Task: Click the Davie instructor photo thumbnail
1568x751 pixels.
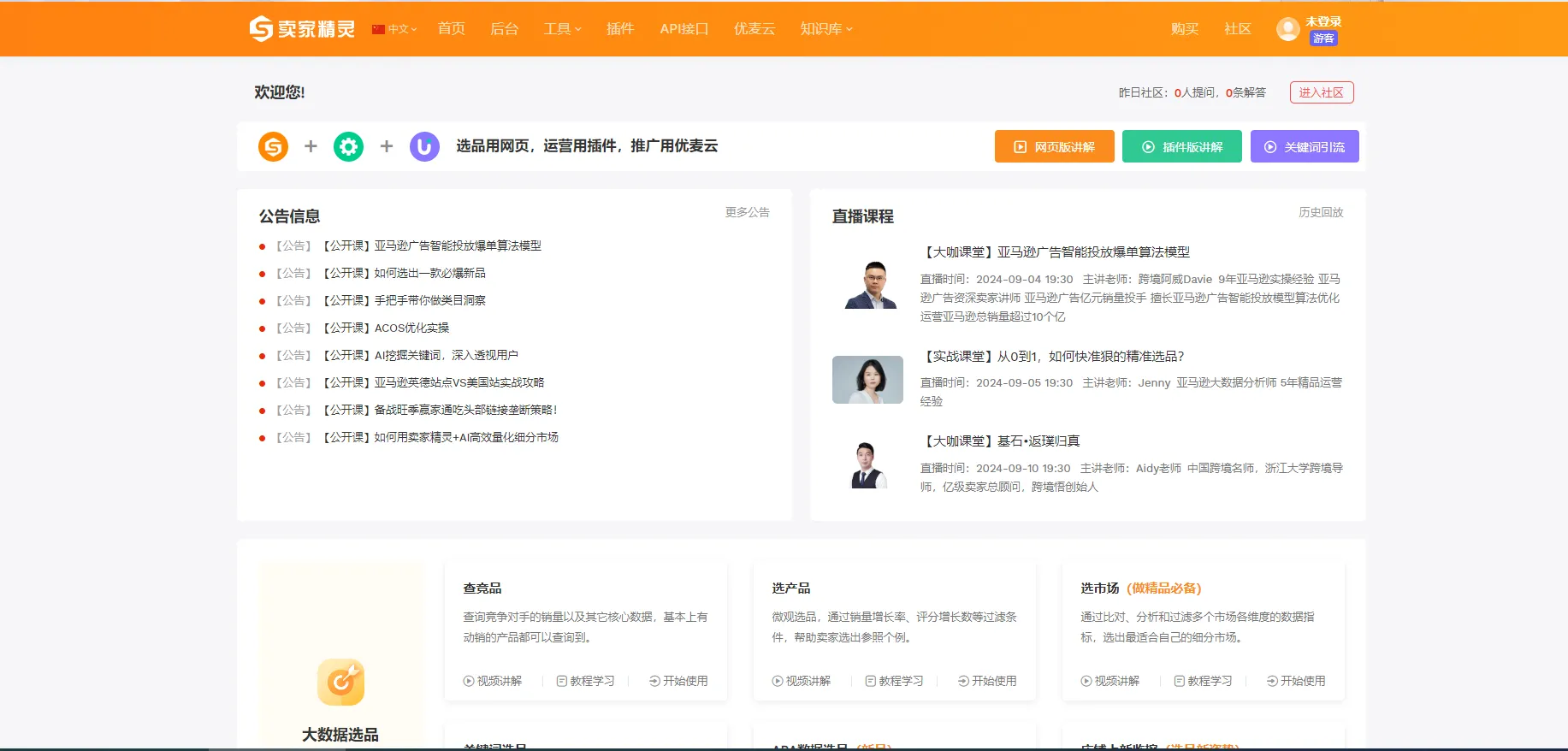Action: click(x=871, y=285)
